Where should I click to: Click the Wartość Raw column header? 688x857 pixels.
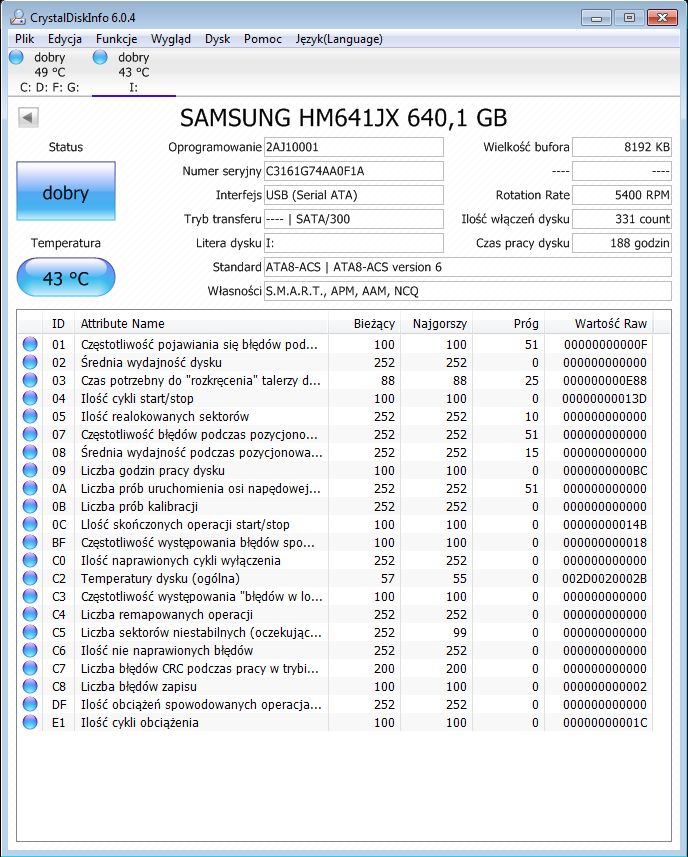click(x=598, y=324)
